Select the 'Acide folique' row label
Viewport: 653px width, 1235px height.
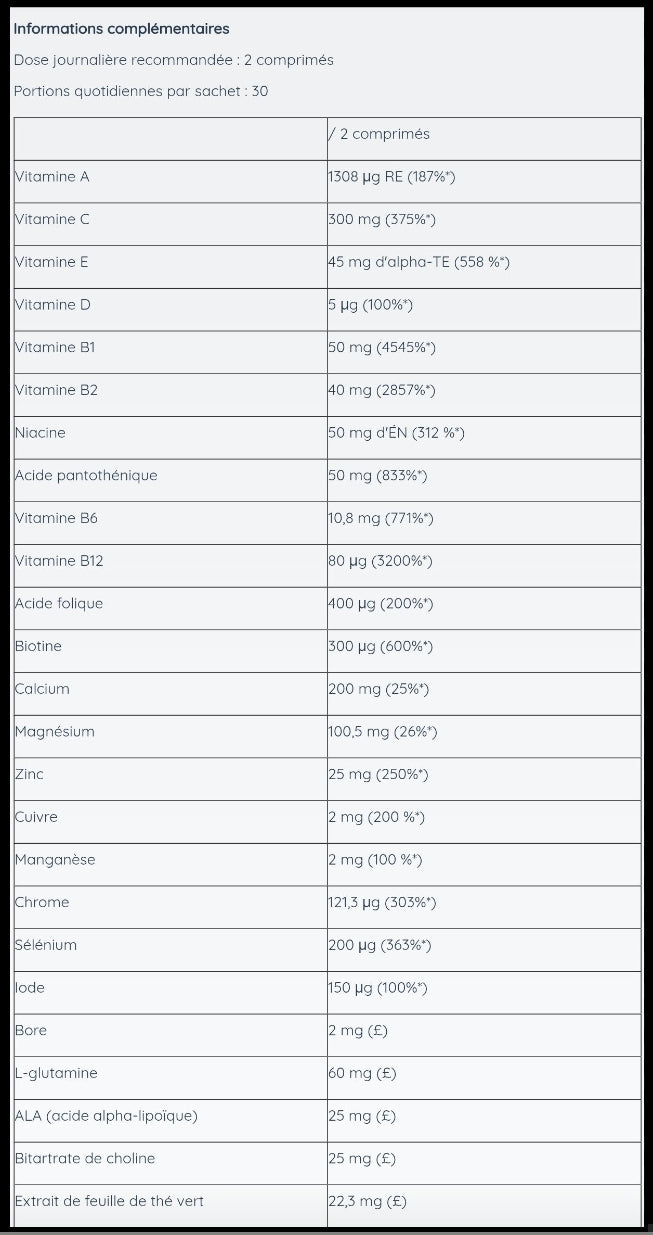tap(59, 603)
